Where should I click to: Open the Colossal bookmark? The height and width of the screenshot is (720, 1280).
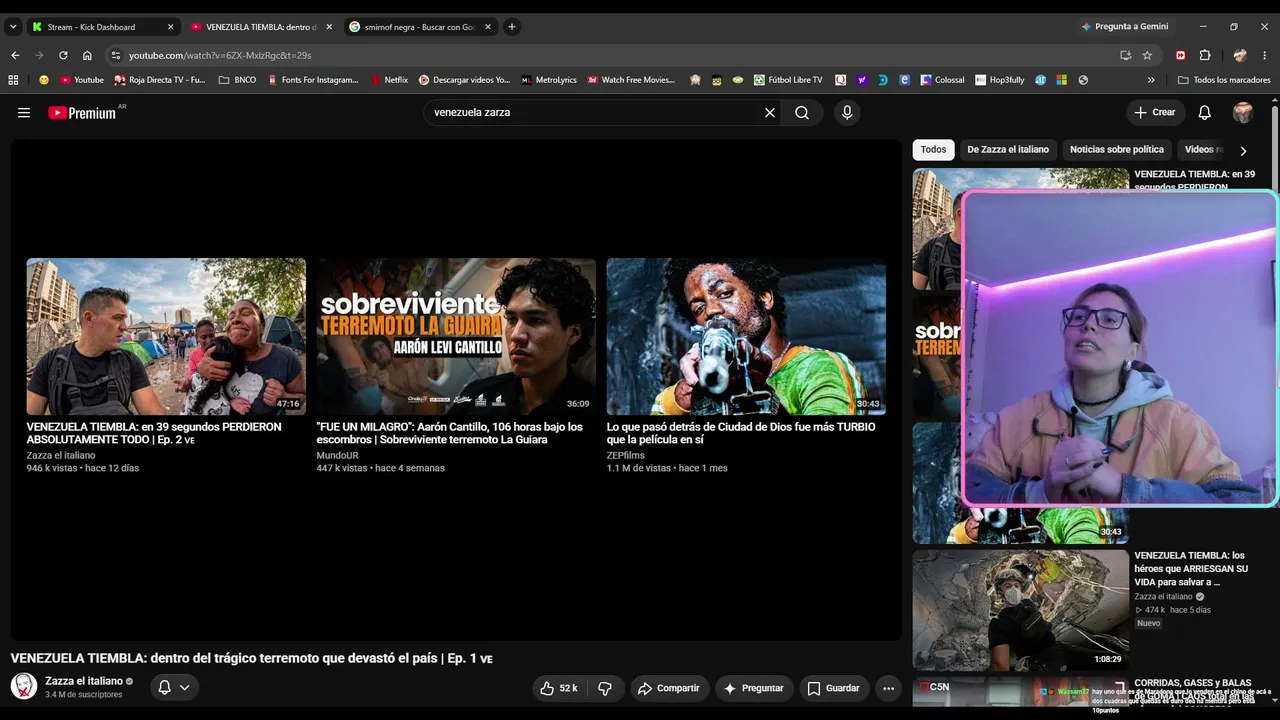943,80
